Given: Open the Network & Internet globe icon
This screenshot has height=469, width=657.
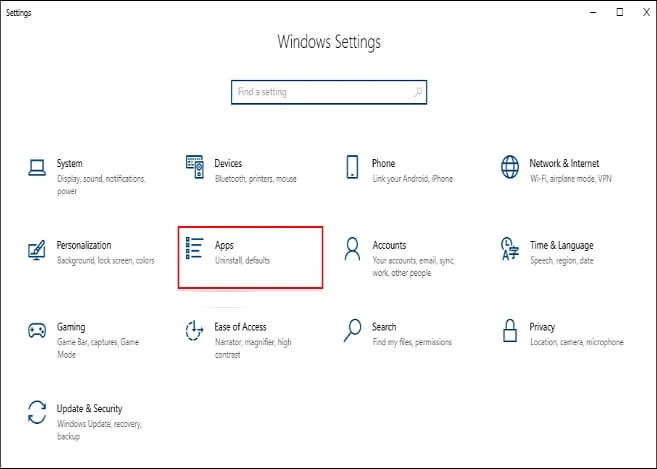Looking at the screenshot, I should pos(510,167).
